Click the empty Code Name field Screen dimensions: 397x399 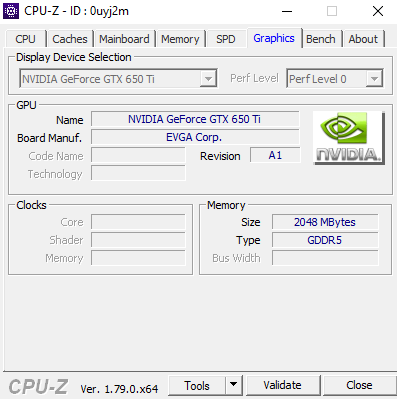click(138, 155)
